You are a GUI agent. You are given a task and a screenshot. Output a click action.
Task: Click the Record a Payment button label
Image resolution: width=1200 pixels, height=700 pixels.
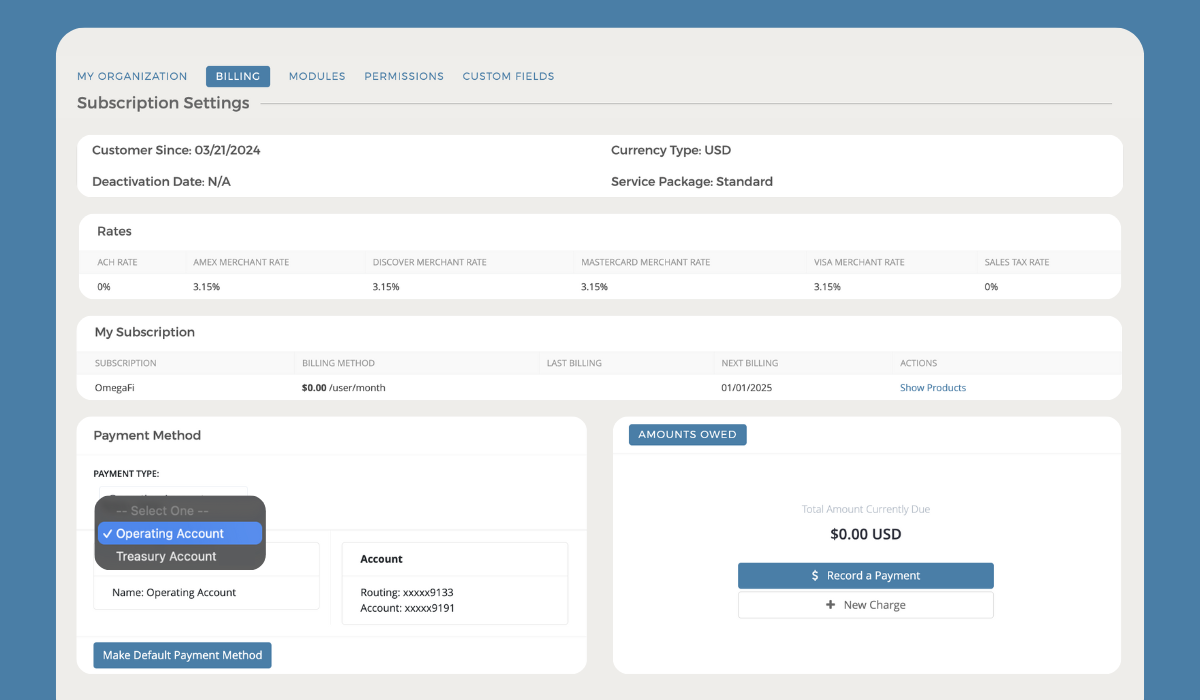click(873, 576)
